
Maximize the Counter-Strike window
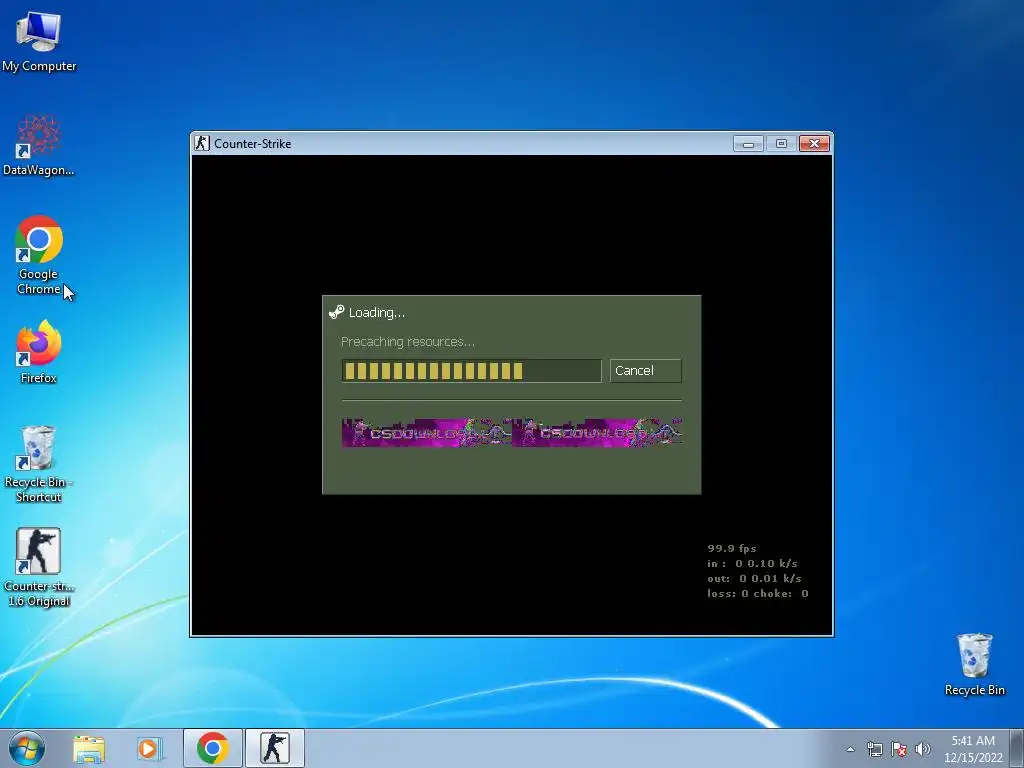pos(781,144)
